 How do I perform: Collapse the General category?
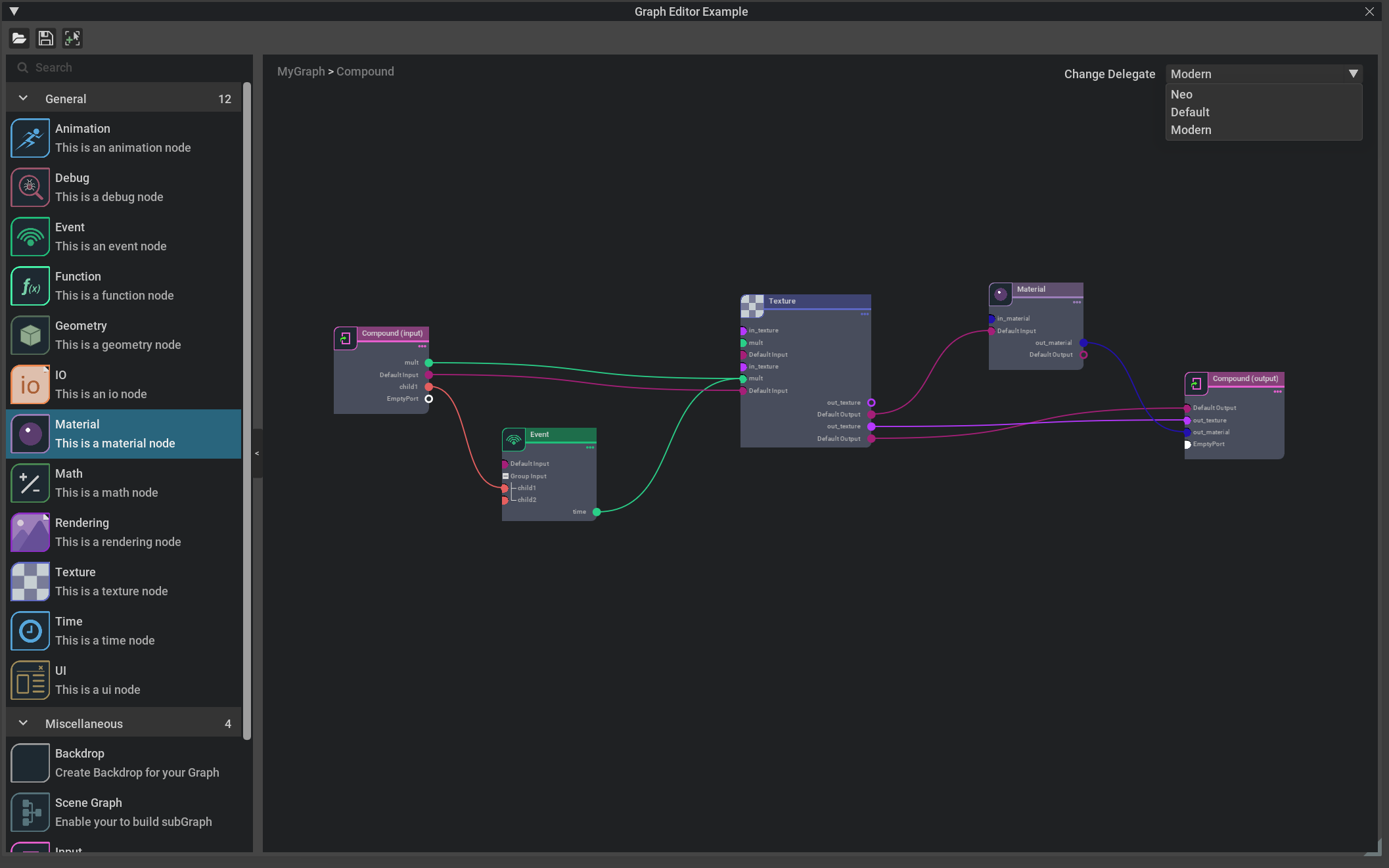pos(24,99)
